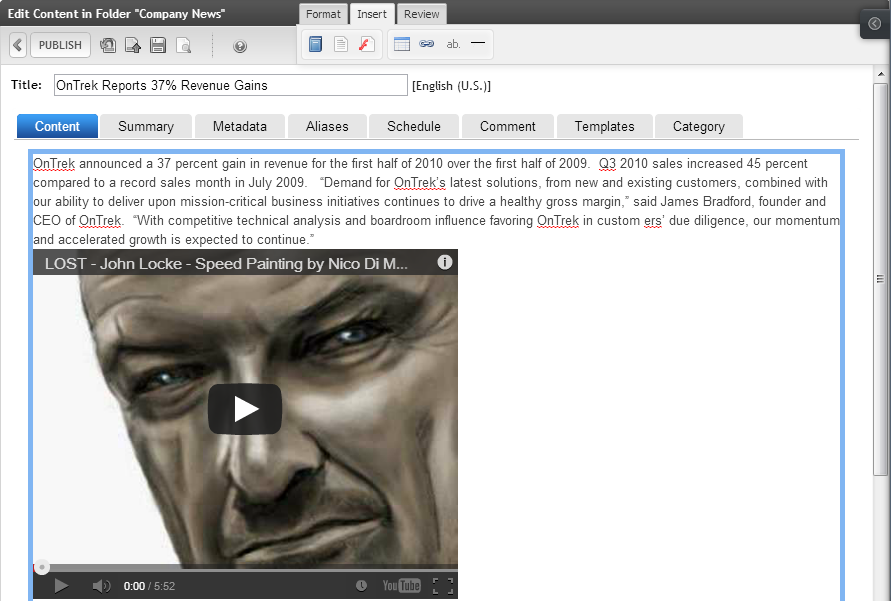Click the word 'Q3' in the article text

pos(607,164)
